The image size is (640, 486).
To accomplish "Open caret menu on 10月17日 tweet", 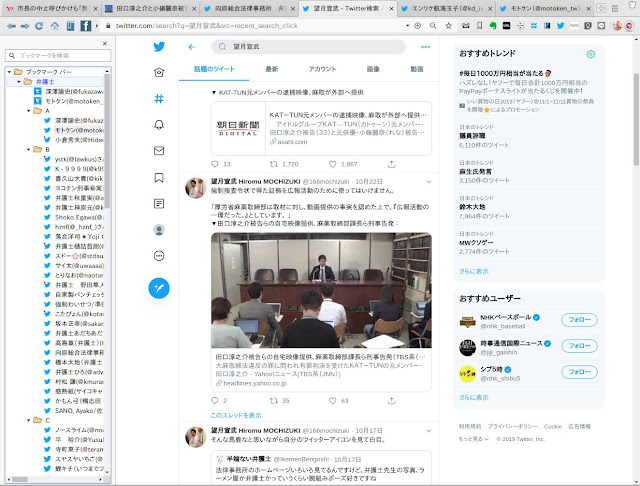I will [x=429, y=431].
